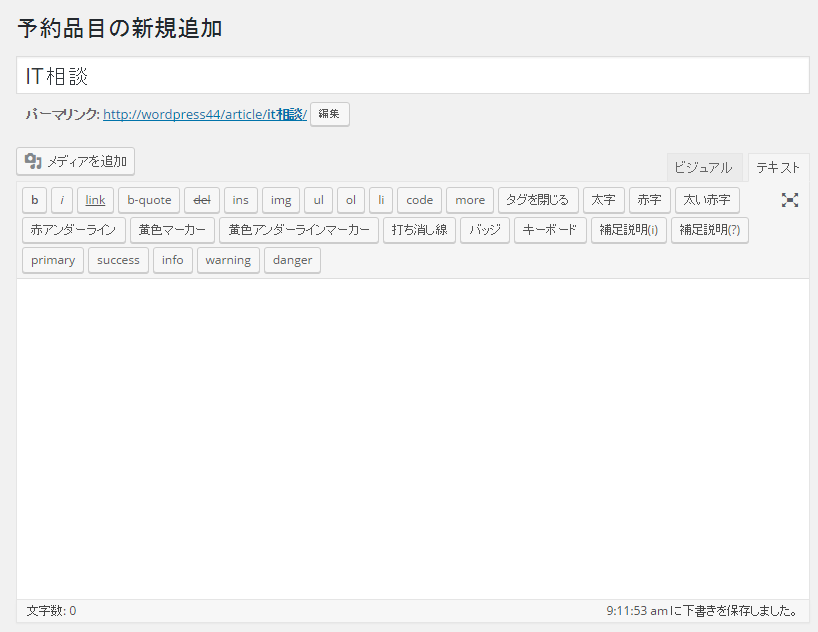Insert code tag with code button
Image resolution: width=818 pixels, height=632 pixels.
pos(419,200)
